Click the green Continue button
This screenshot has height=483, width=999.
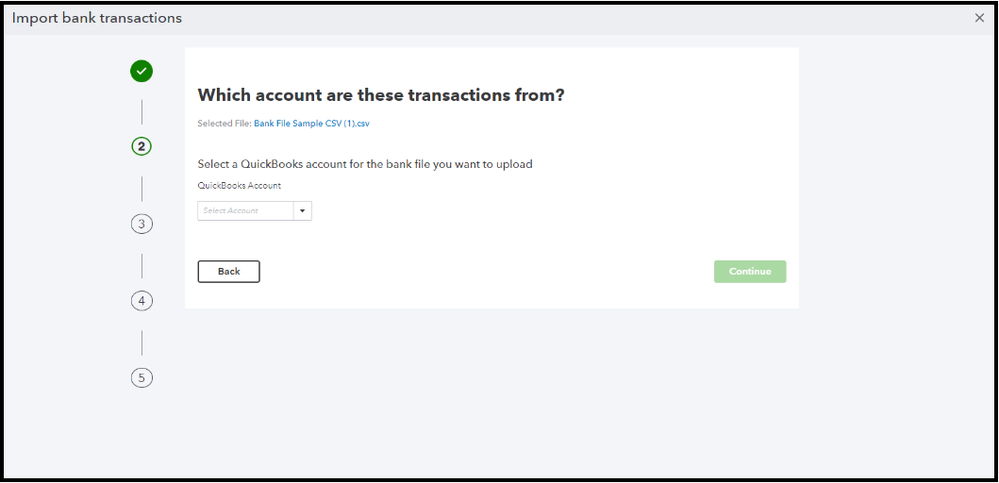pos(749,271)
